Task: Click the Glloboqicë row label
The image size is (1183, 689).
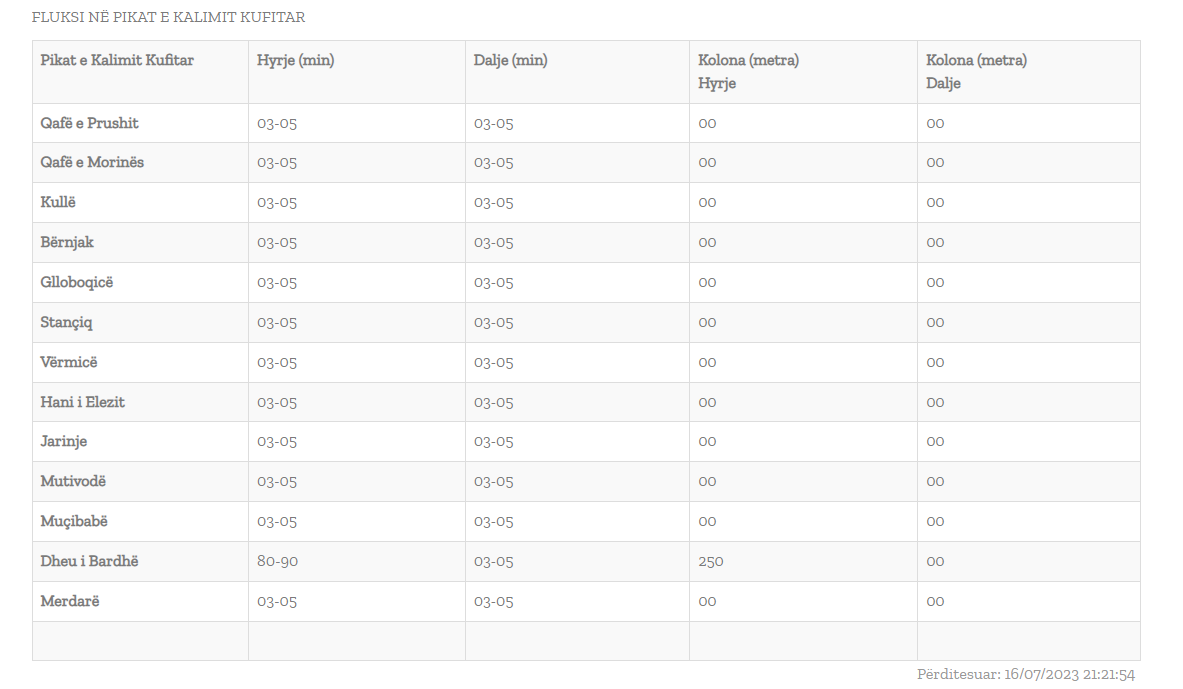Action: tap(77, 282)
